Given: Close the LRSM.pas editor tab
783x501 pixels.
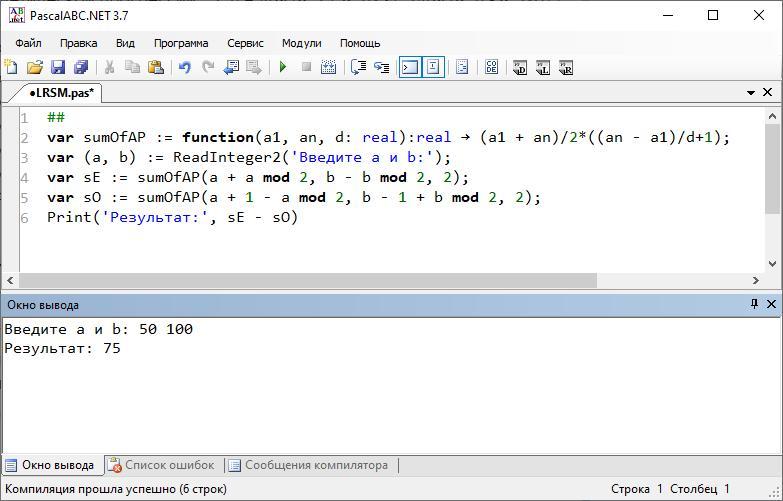Looking at the screenshot, I should click(768, 92).
